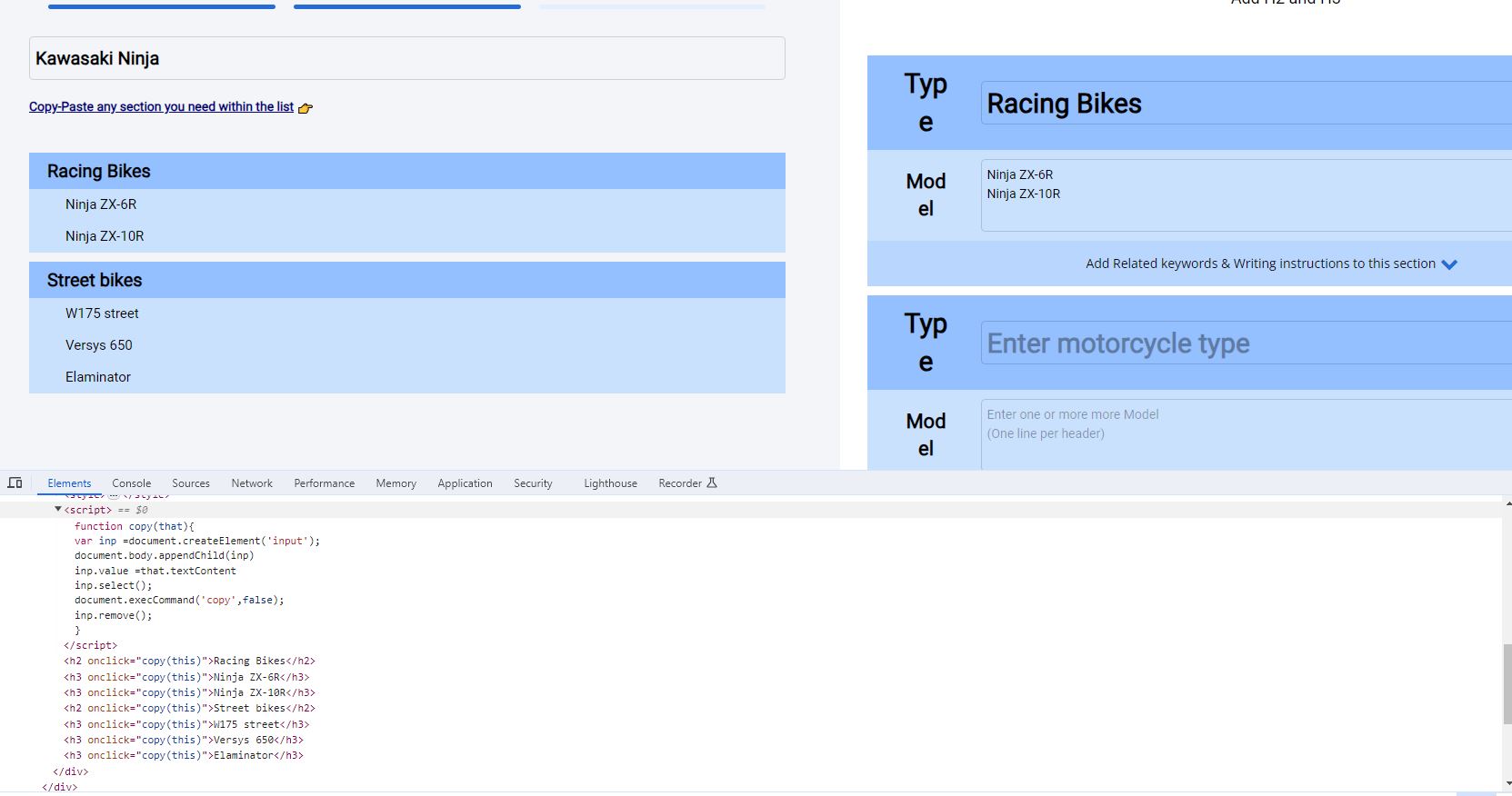This screenshot has height=796, width=1512.
Task: Select the h3 W175 street node in DevTools
Action: coord(186,724)
